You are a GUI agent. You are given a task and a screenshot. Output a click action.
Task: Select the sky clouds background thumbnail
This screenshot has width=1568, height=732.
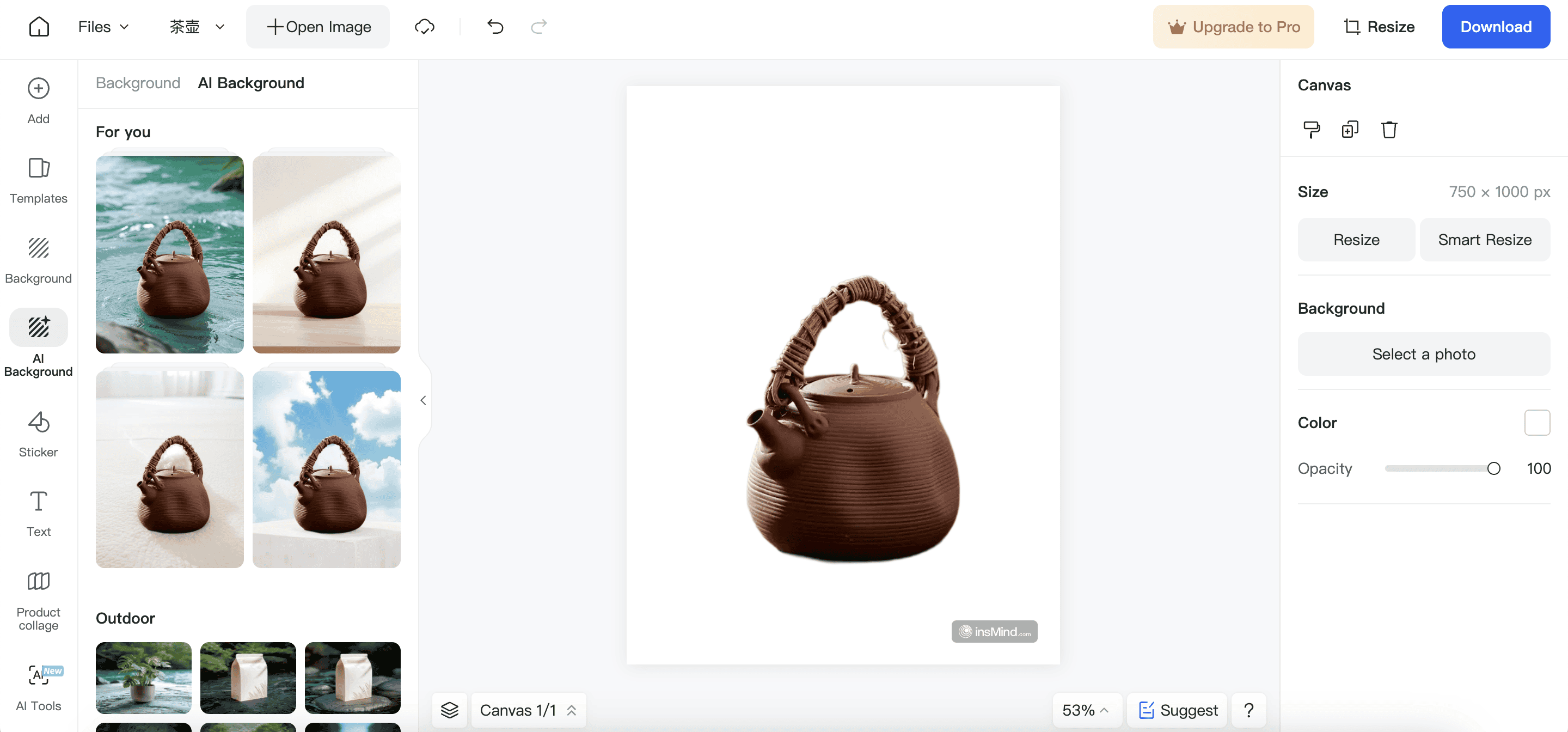click(x=326, y=469)
